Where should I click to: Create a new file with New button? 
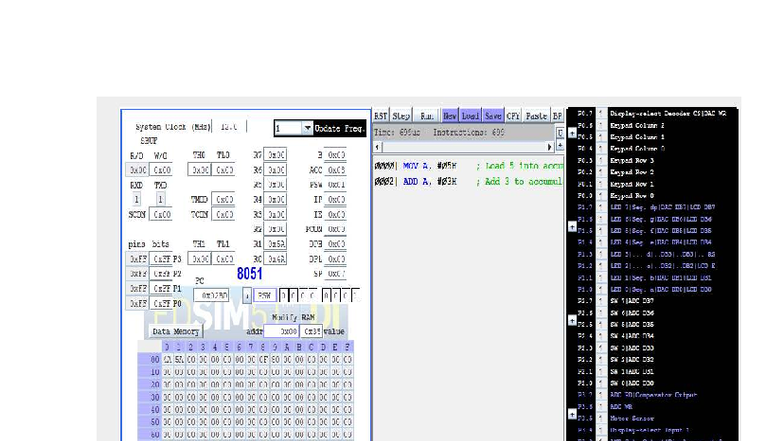(449, 116)
